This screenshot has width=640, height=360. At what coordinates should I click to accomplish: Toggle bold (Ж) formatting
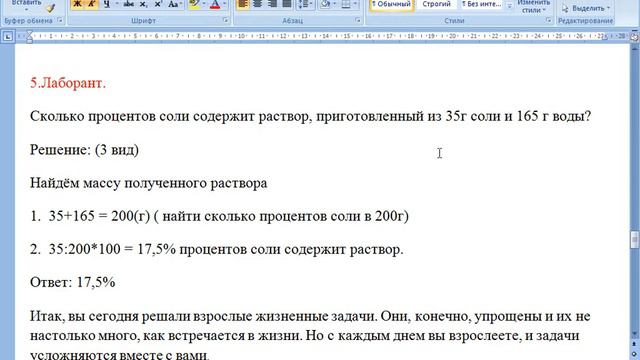coord(77,4)
